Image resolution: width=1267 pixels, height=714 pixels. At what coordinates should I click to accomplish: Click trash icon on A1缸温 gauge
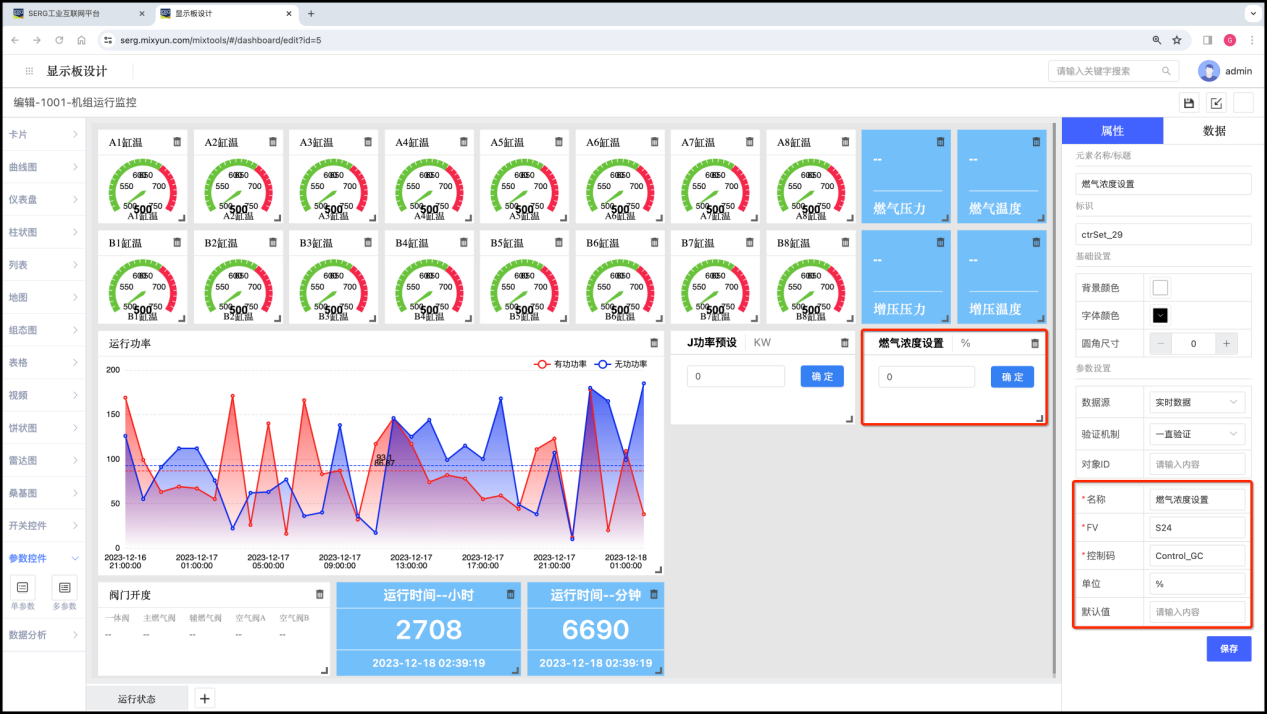click(x=177, y=142)
